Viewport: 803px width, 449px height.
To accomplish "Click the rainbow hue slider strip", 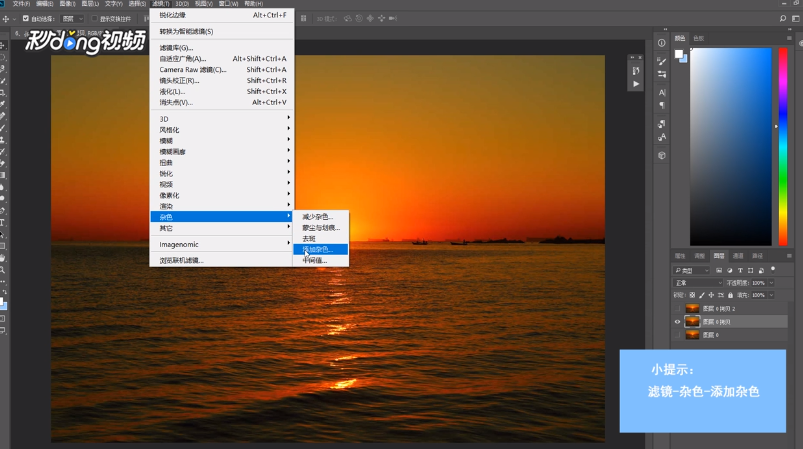I will click(x=783, y=147).
